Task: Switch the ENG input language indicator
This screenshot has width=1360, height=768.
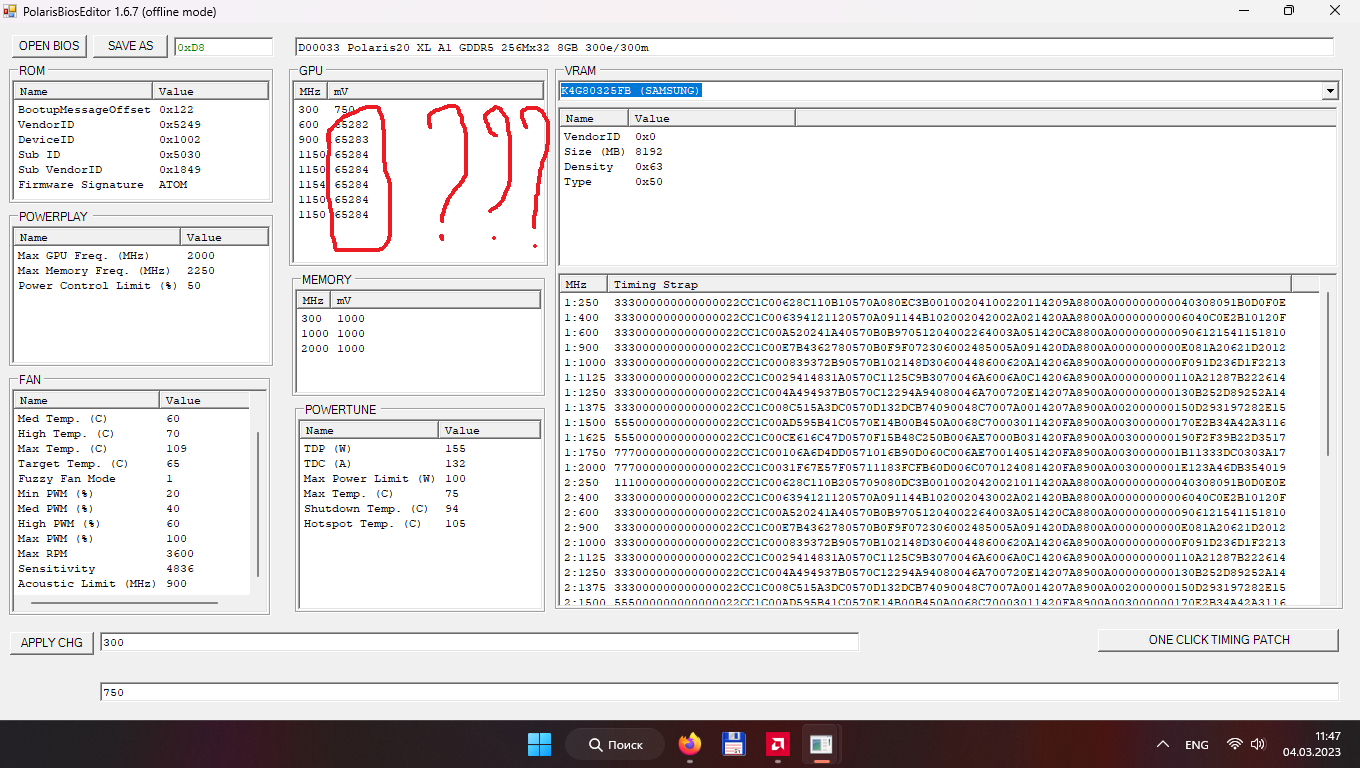Action: click(x=1196, y=745)
